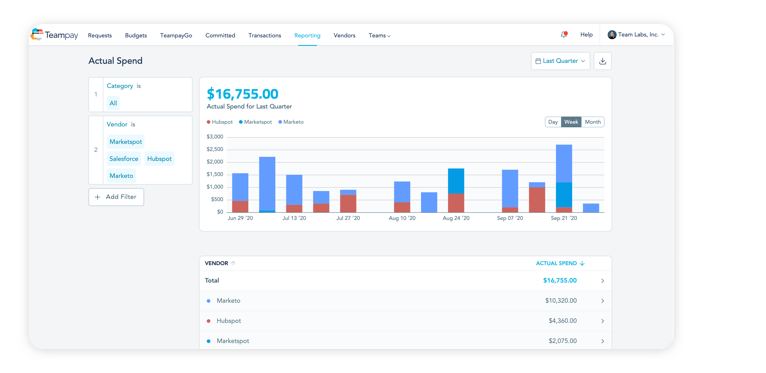Select the Week chart view
Screen dimensions: 766x373
click(571, 122)
